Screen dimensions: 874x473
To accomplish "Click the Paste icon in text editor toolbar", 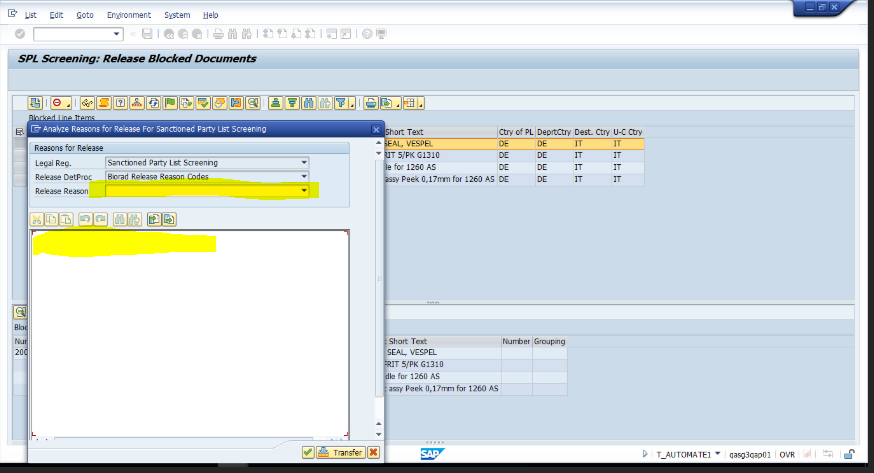I will (x=66, y=220).
